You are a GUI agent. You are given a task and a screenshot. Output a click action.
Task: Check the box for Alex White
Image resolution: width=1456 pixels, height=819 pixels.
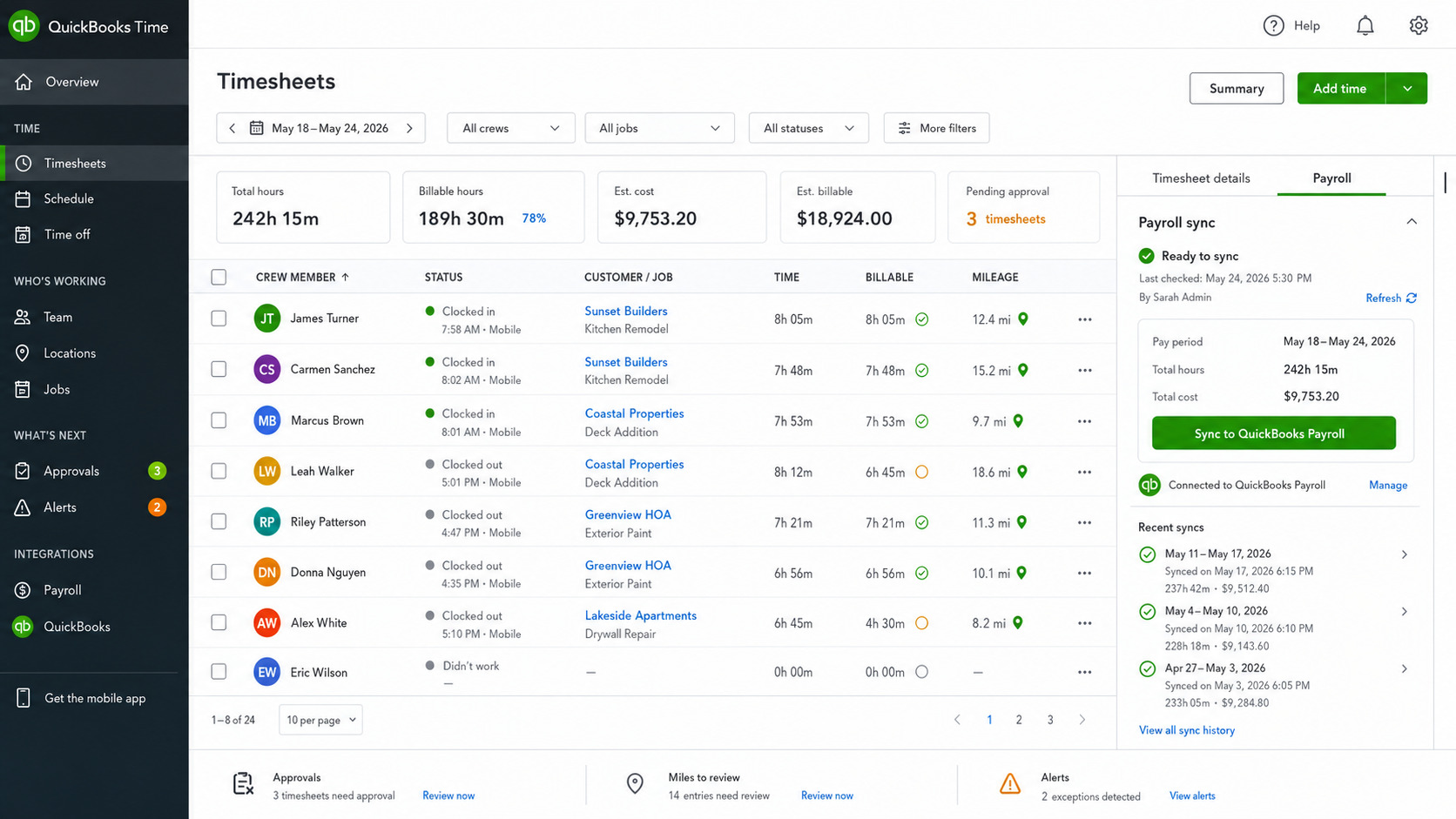(219, 622)
